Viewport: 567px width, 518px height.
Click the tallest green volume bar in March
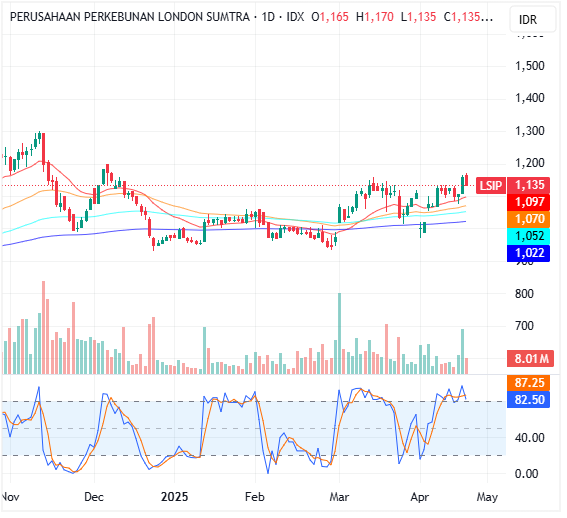pos(340,334)
